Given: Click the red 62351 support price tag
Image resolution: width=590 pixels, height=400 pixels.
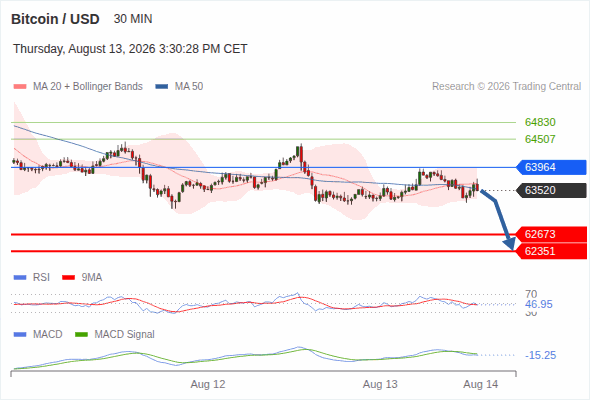Looking at the screenshot, I should click(x=551, y=251).
